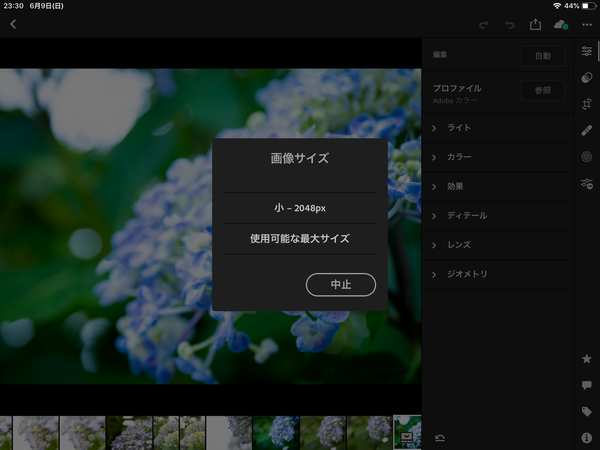The width and height of the screenshot is (600, 450).
Task: Open the previous settings sliders icon
Action: (x=587, y=184)
